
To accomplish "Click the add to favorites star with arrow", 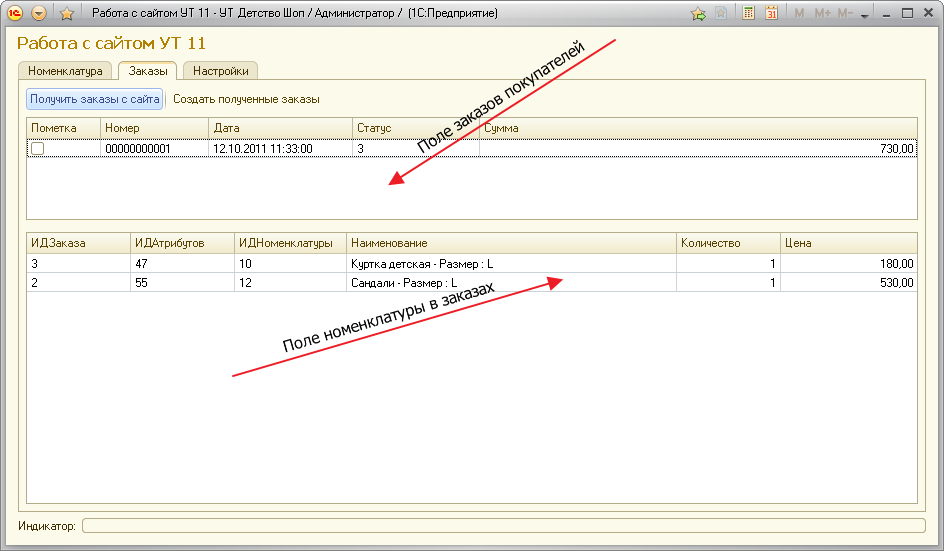I will pyautogui.click(x=698, y=13).
